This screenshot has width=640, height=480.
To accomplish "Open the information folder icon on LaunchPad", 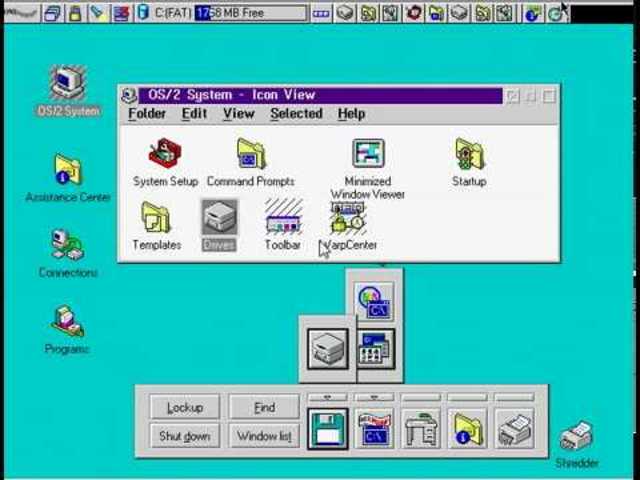I will [x=467, y=429].
